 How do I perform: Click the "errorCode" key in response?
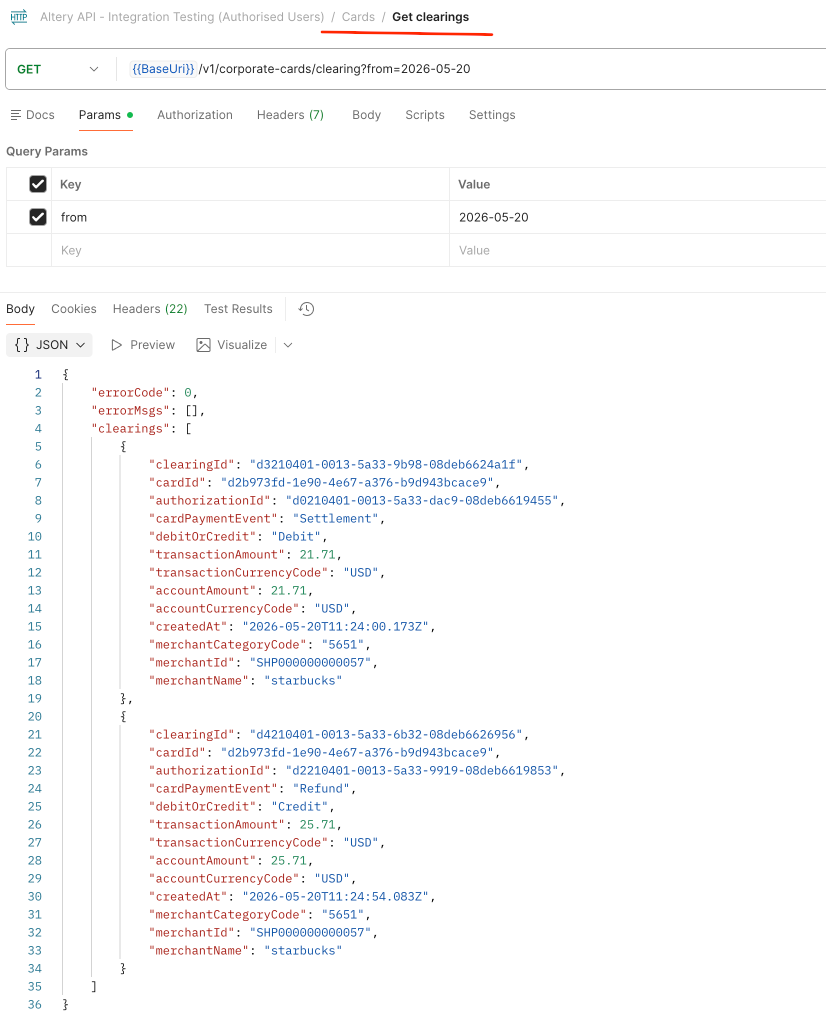click(131, 392)
